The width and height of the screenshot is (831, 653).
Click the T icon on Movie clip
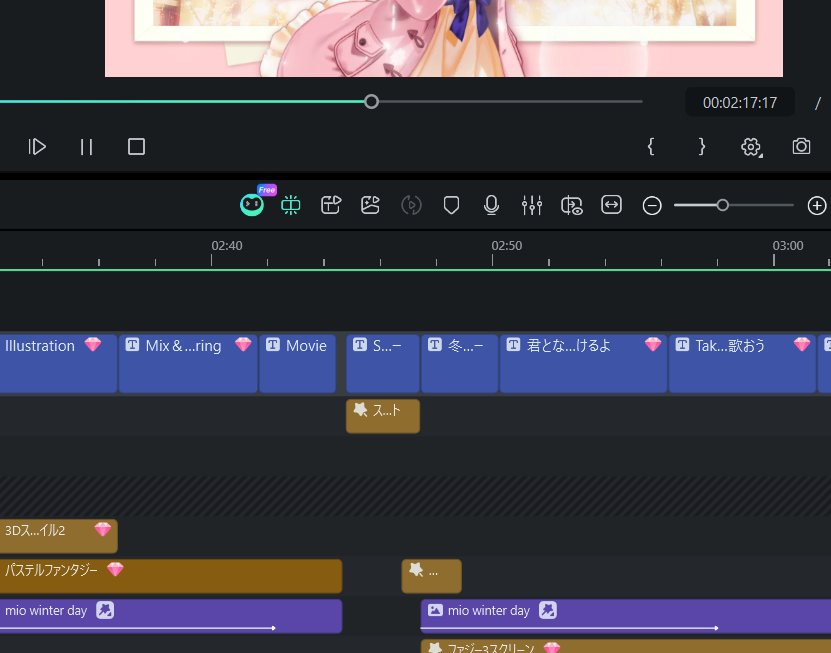pyautogui.click(x=272, y=345)
